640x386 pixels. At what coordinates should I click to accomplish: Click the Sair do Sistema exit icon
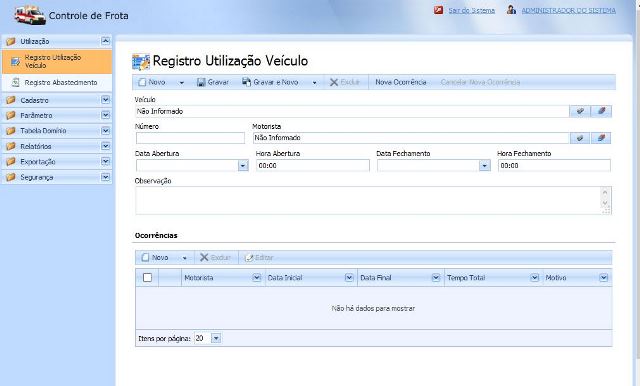(438, 10)
